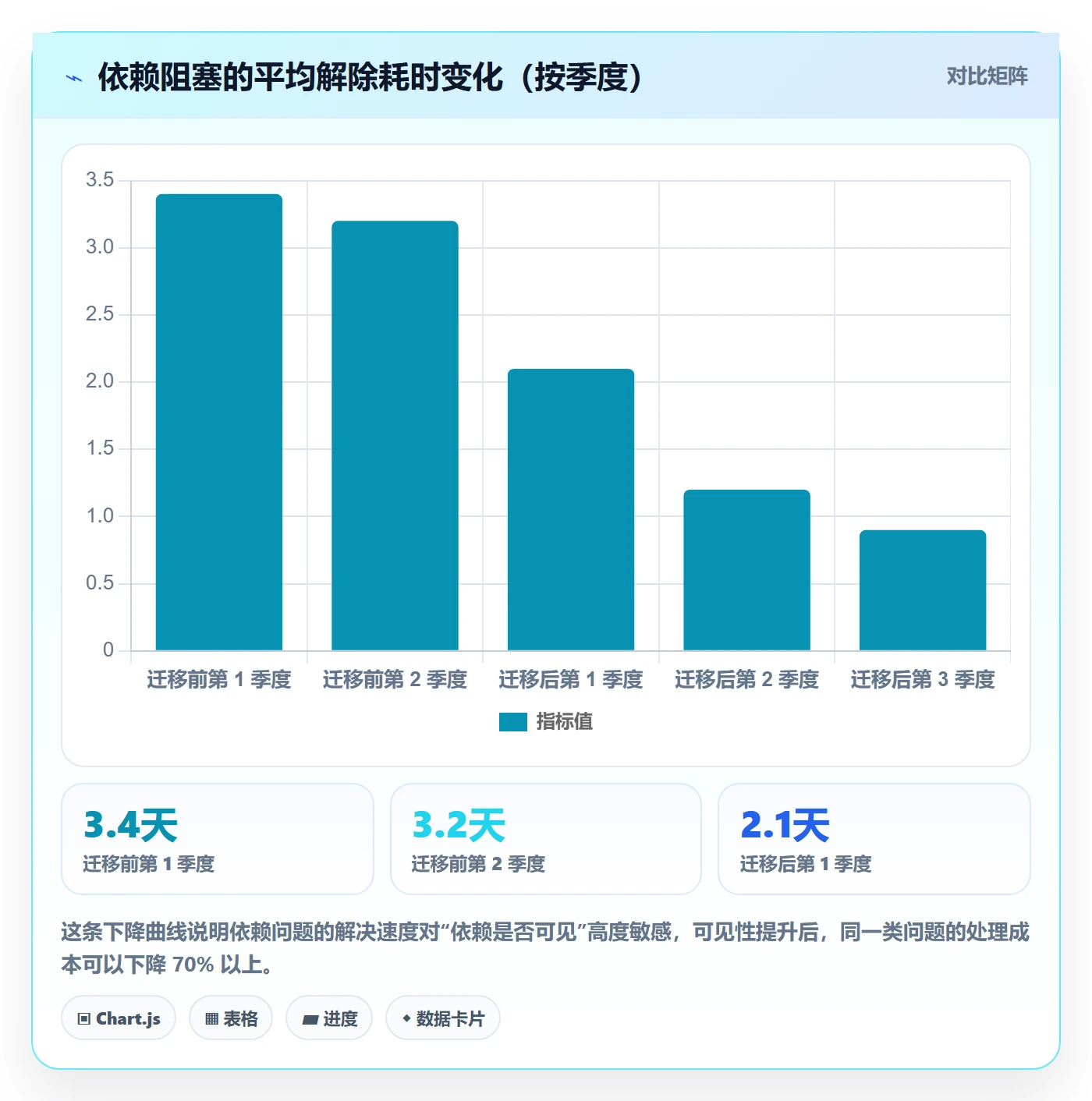This screenshot has width=1092, height=1101.
Task: Open the 3.2天 data card
Action: click(x=546, y=839)
